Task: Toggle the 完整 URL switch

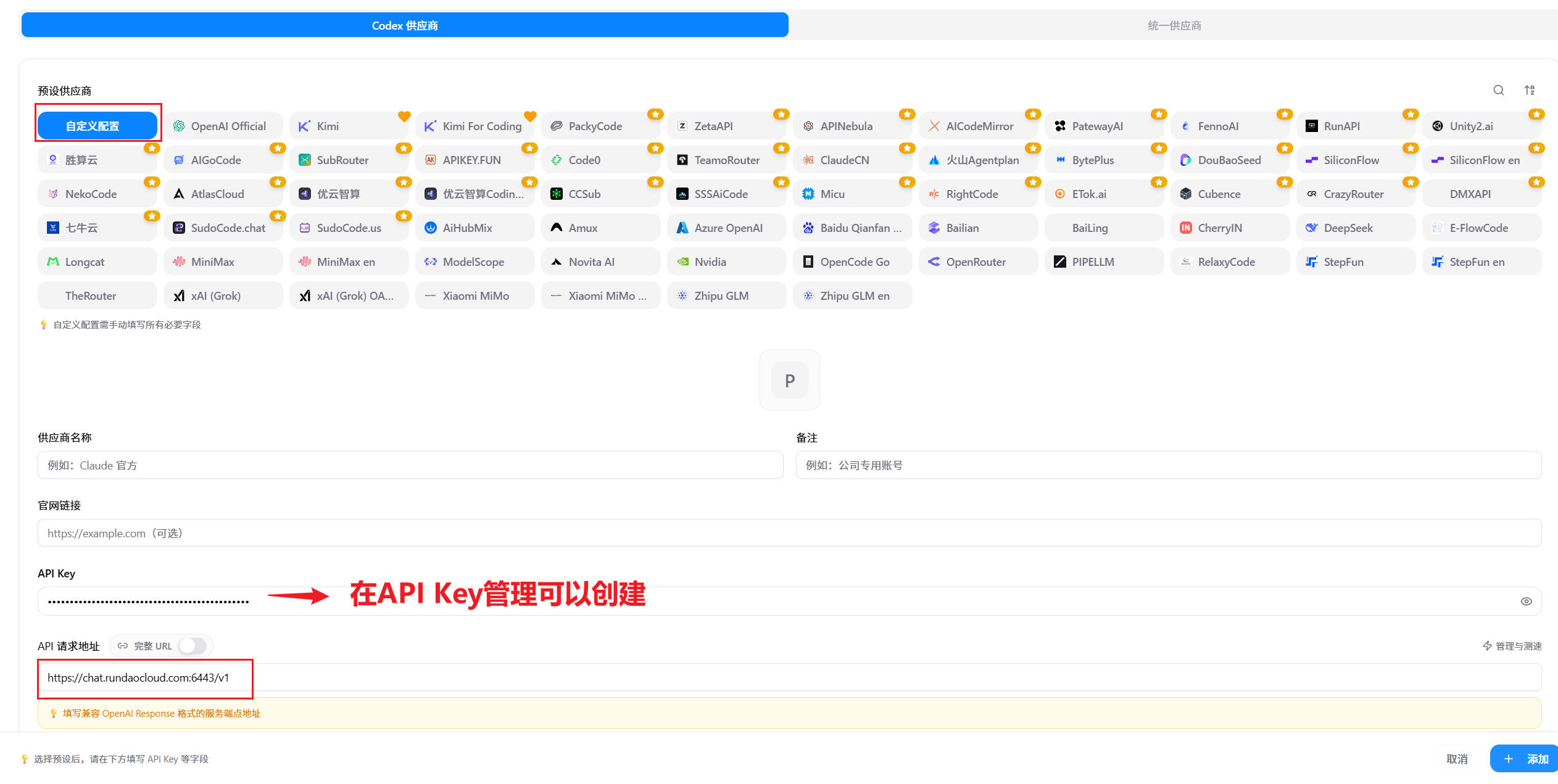Action: click(x=193, y=646)
